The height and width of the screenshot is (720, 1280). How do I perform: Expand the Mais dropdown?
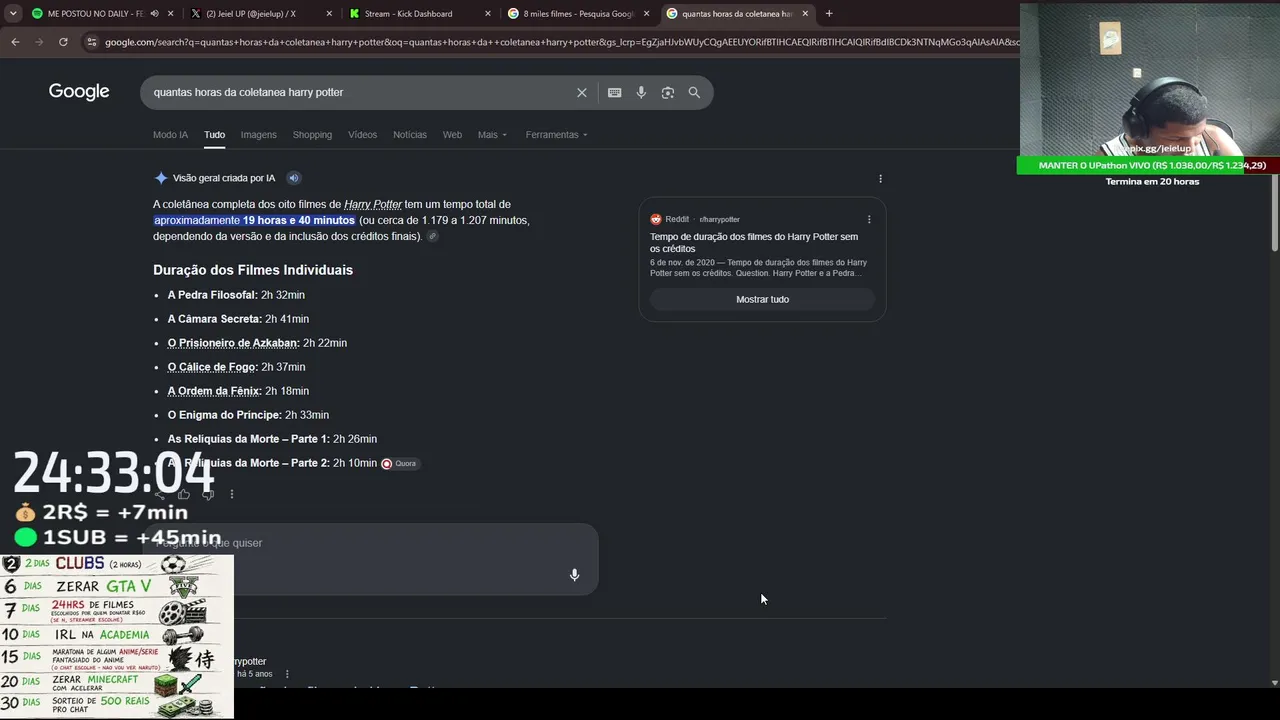492,135
